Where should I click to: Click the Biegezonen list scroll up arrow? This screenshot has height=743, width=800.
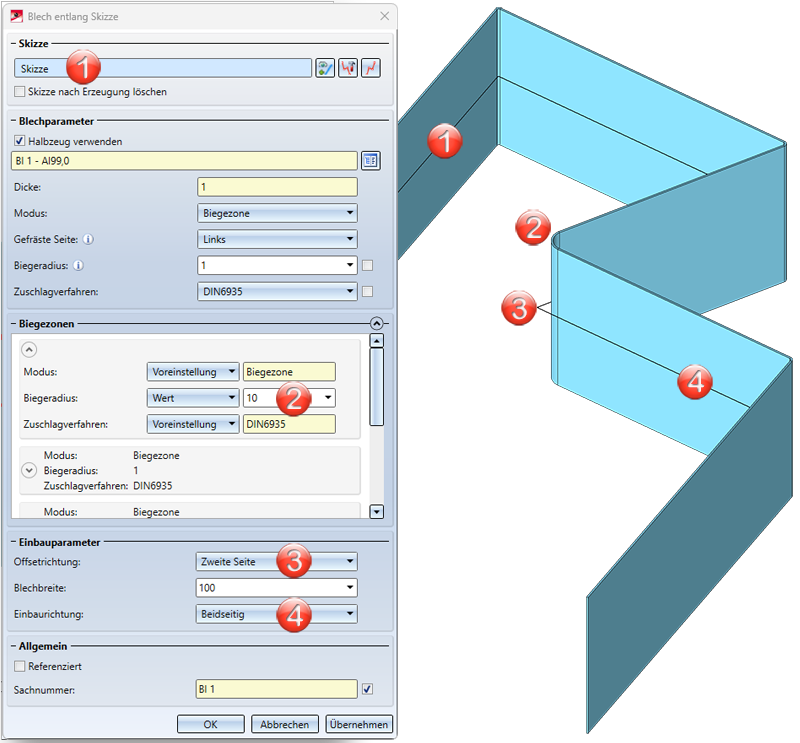[377, 341]
